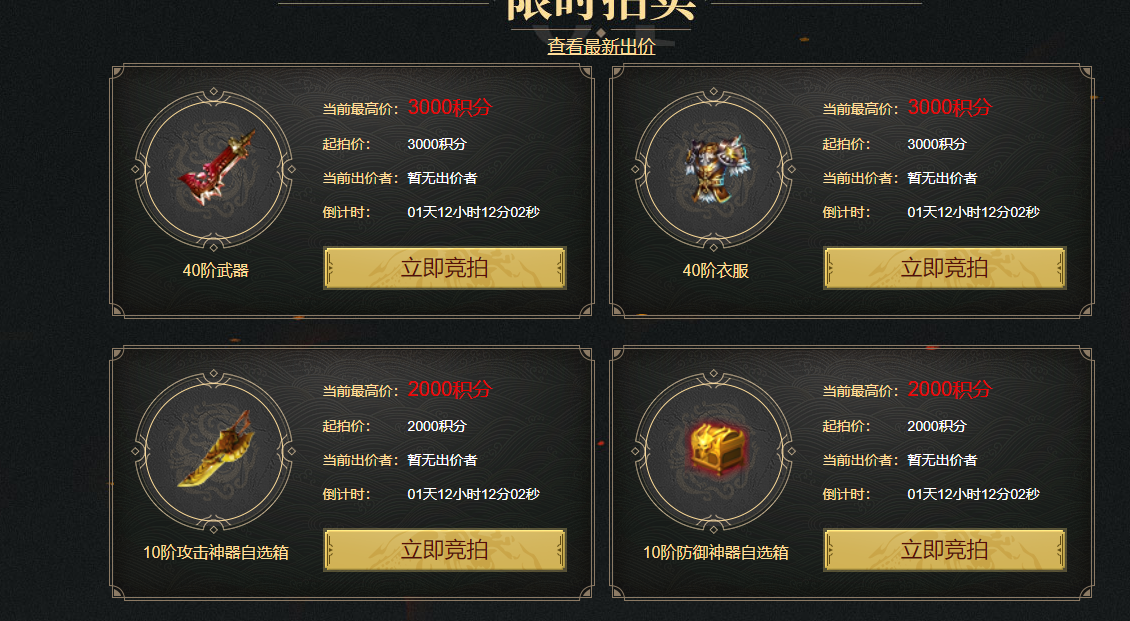Click 暂无出价者 text on 40阶衣服 card
The image size is (1130, 621).
click(x=942, y=178)
